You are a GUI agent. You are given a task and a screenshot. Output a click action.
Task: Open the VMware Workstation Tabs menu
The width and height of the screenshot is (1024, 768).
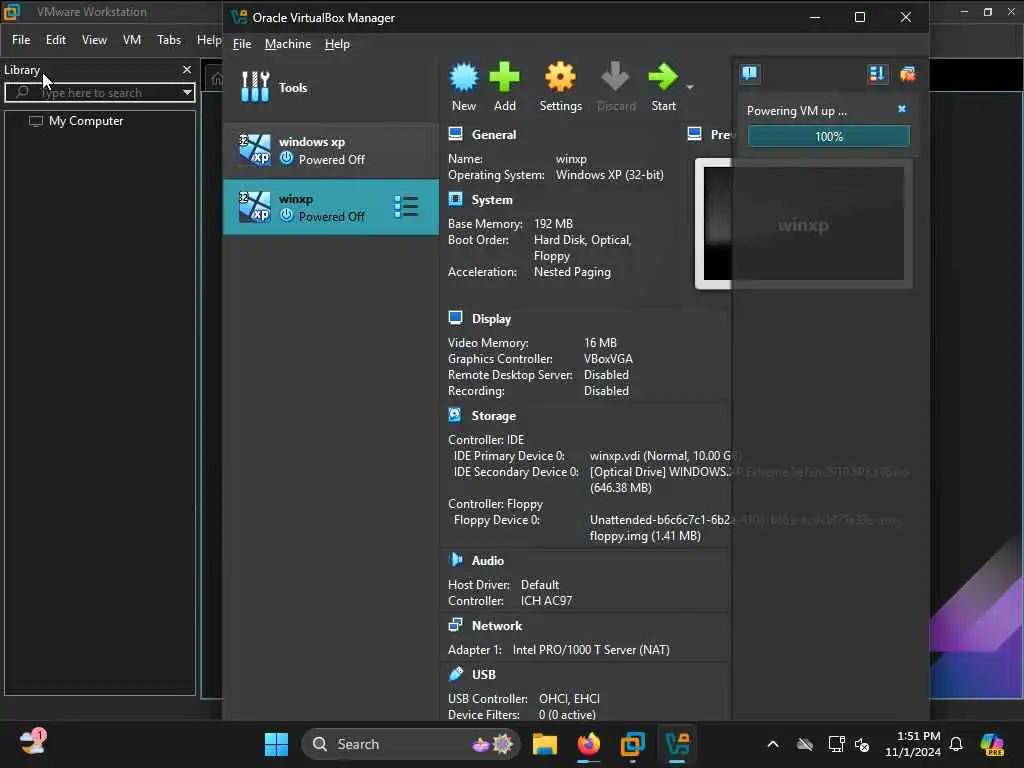(x=169, y=40)
